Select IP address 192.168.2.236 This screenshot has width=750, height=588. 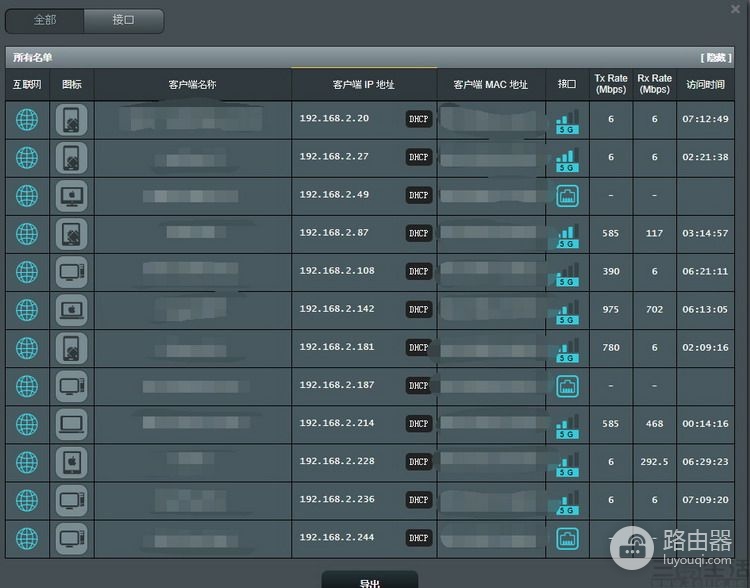coord(337,499)
